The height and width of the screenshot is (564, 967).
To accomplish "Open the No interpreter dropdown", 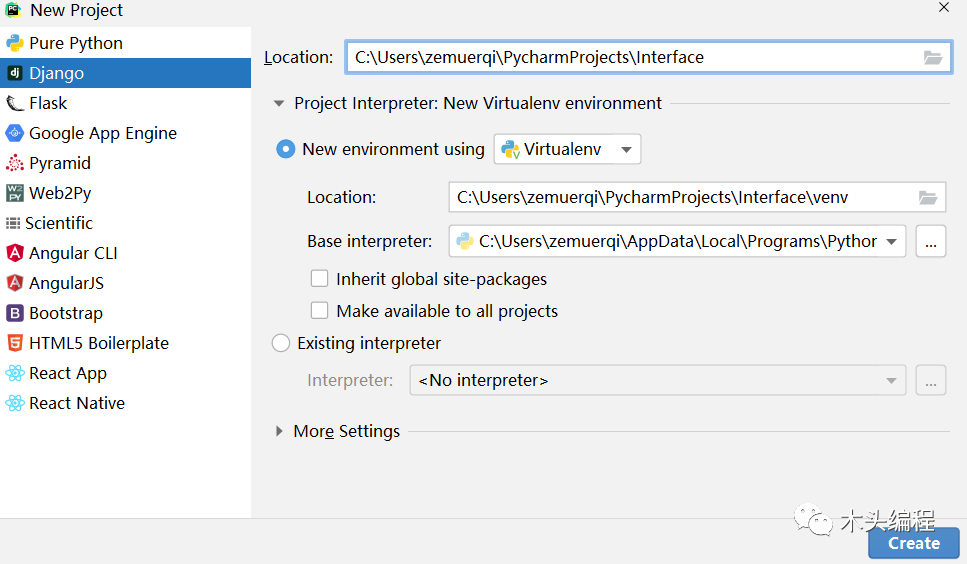I will [x=657, y=380].
